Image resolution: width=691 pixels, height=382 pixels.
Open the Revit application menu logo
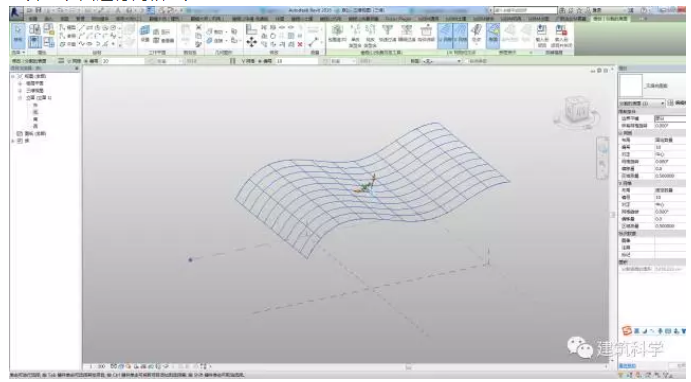point(16,12)
